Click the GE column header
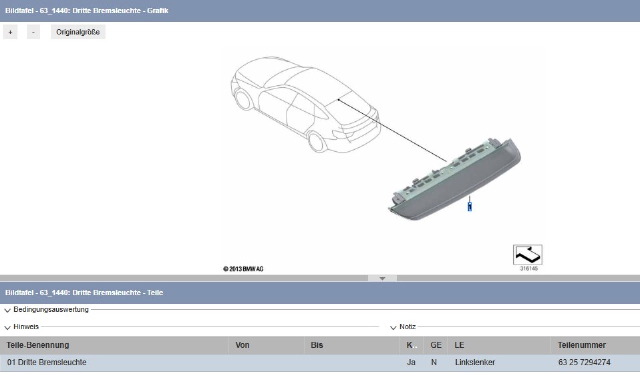The width and height of the screenshot is (640, 380). click(x=436, y=345)
